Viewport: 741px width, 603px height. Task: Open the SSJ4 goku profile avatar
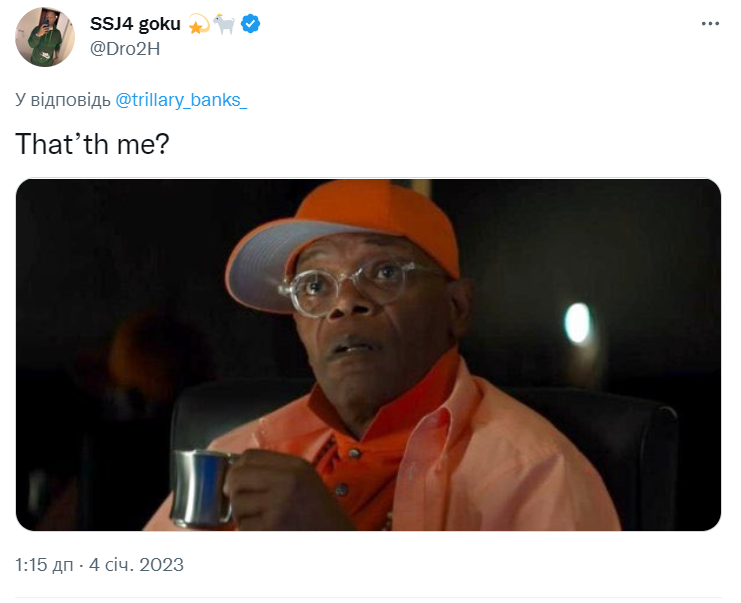pyautogui.click(x=45, y=37)
